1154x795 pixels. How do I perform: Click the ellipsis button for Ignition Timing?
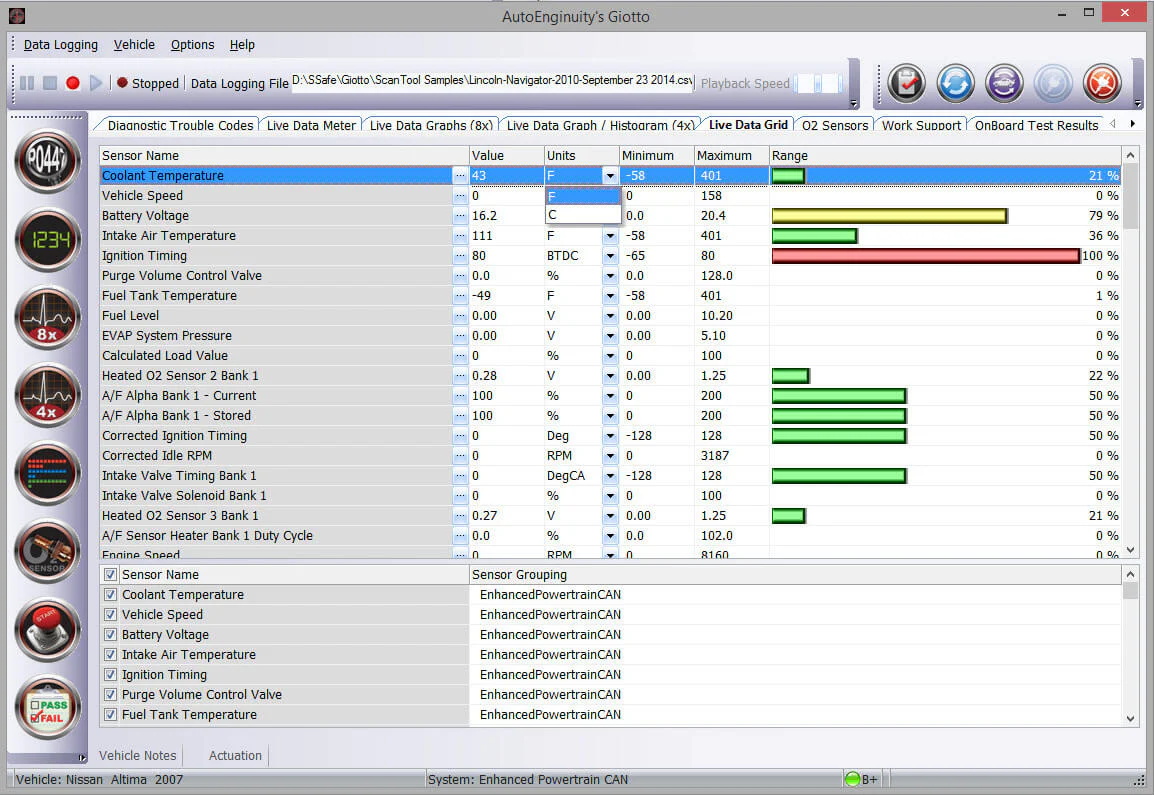(460, 255)
